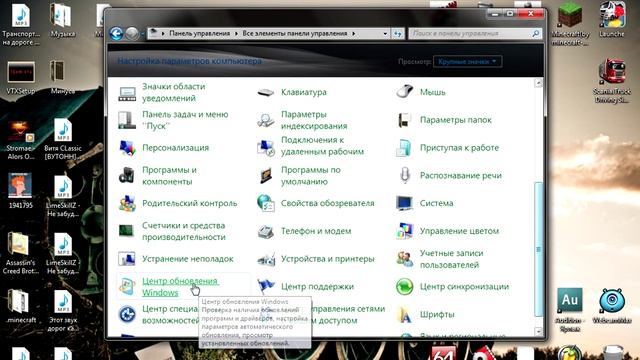Open Устройства и принтеры link text

pyautogui.click(x=327, y=259)
